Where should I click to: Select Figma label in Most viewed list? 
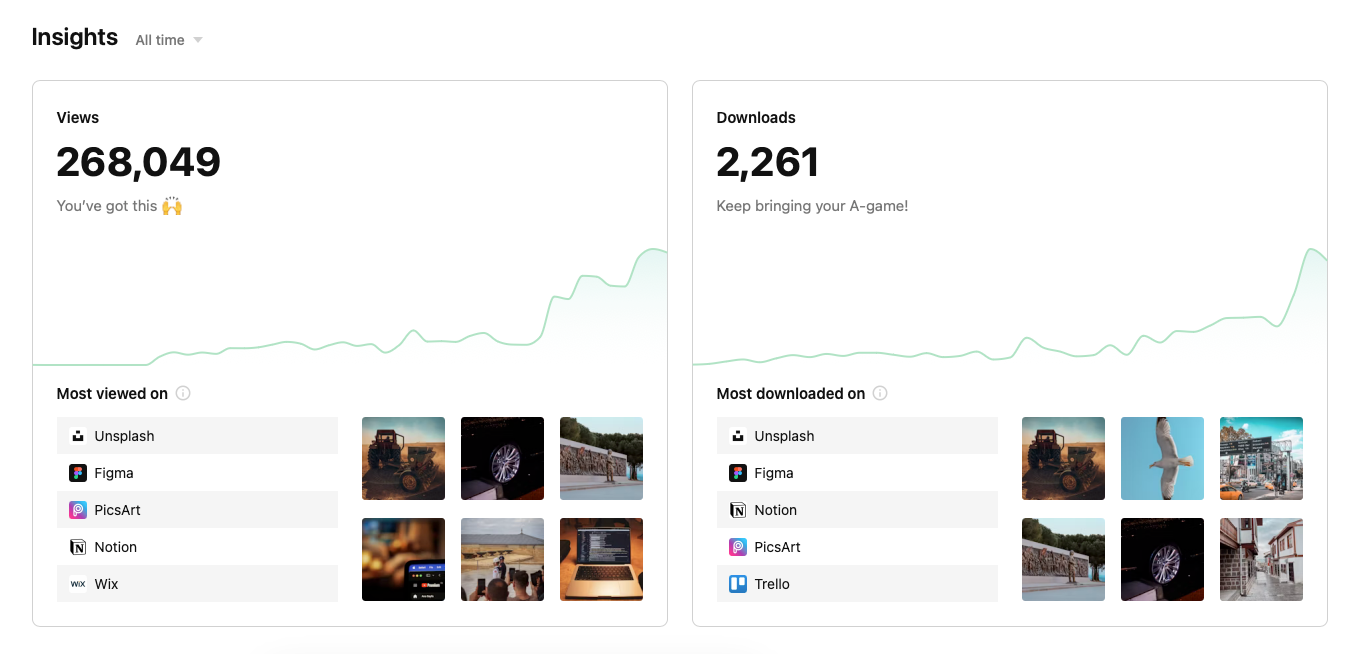pyautogui.click(x=114, y=473)
